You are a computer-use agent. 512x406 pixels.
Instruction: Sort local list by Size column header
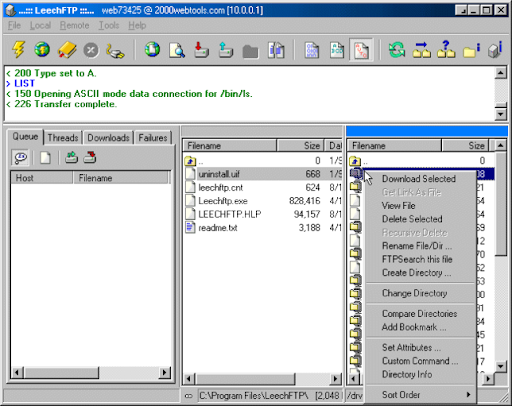click(x=300, y=146)
